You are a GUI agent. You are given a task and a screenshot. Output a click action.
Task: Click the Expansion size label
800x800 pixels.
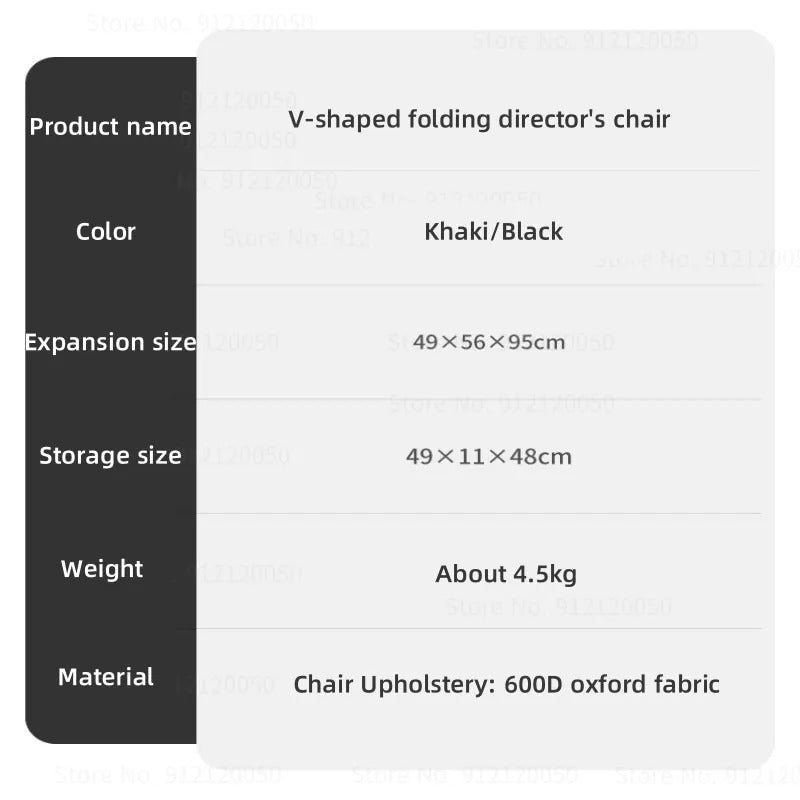[x=110, y=342]
